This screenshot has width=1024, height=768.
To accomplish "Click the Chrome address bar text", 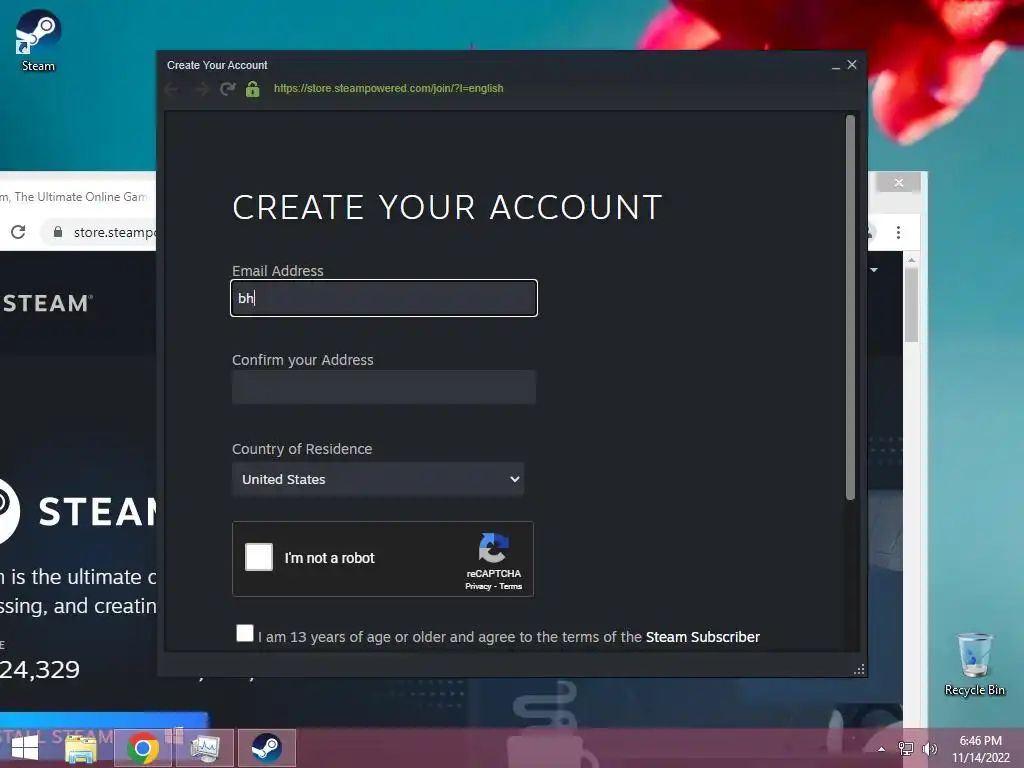I will pyautogui.click(x=114, y=232).
